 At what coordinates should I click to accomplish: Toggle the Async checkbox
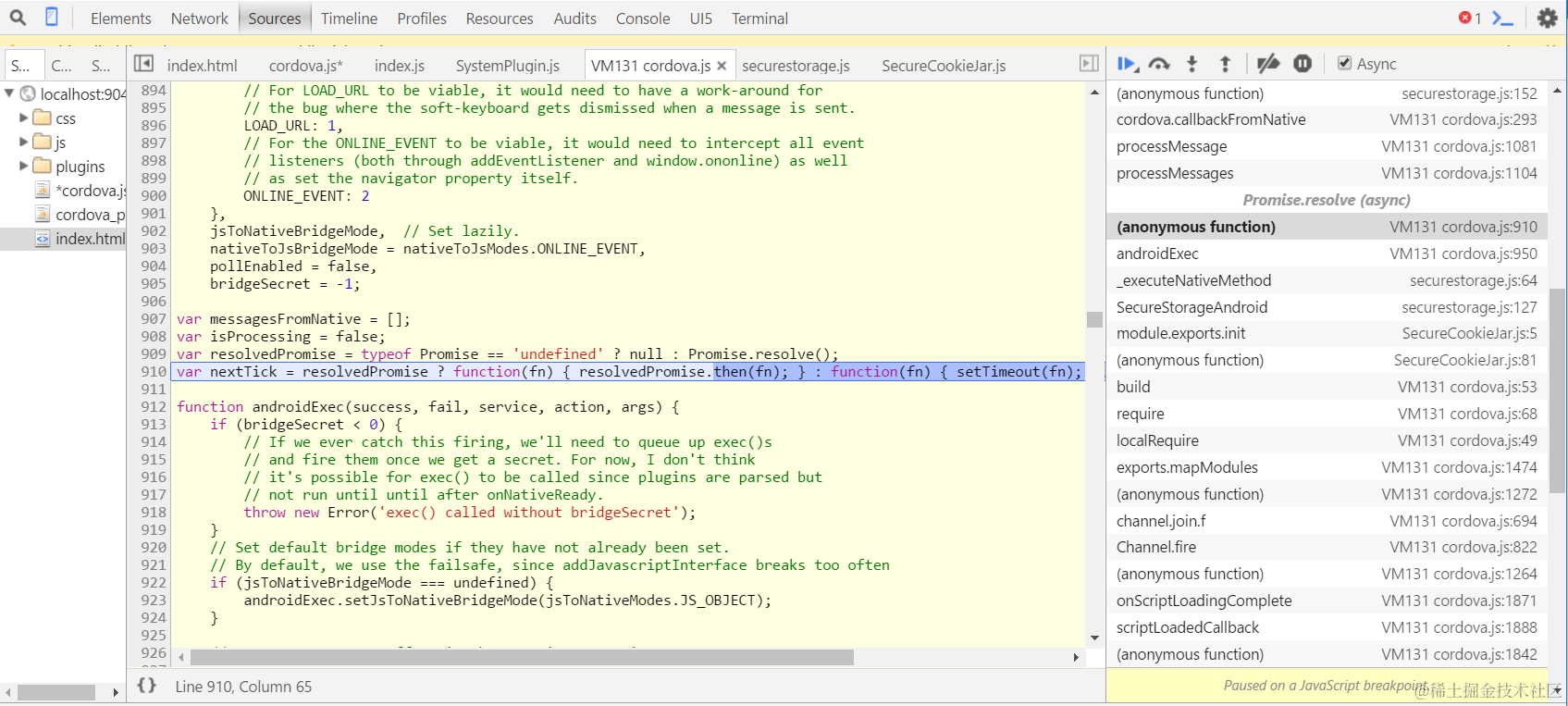1345,63
